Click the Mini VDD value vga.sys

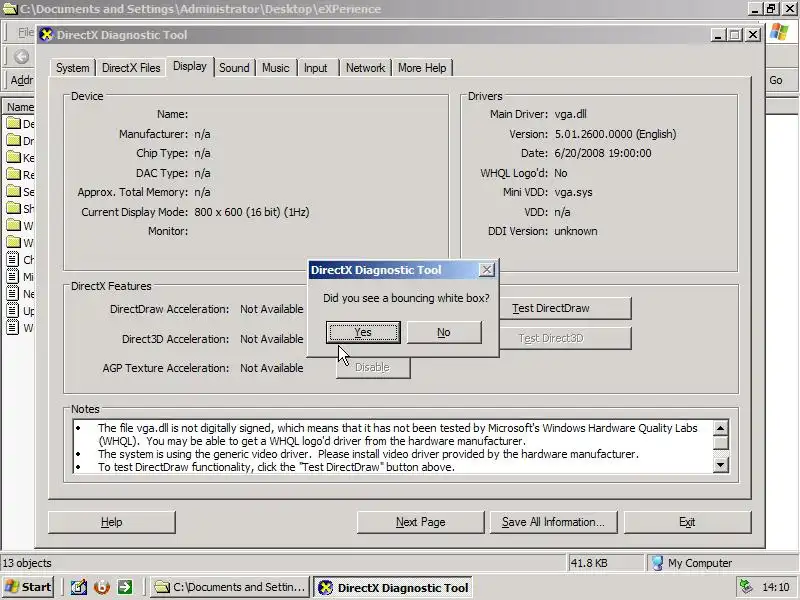[573, 192]
